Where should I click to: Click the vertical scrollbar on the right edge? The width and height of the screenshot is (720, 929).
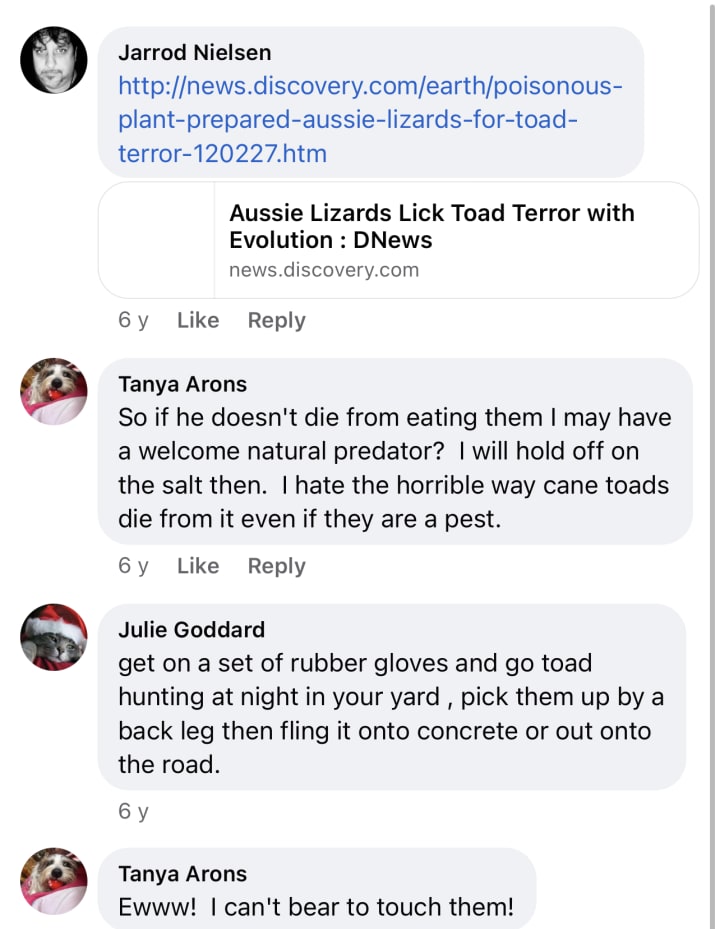713,464
